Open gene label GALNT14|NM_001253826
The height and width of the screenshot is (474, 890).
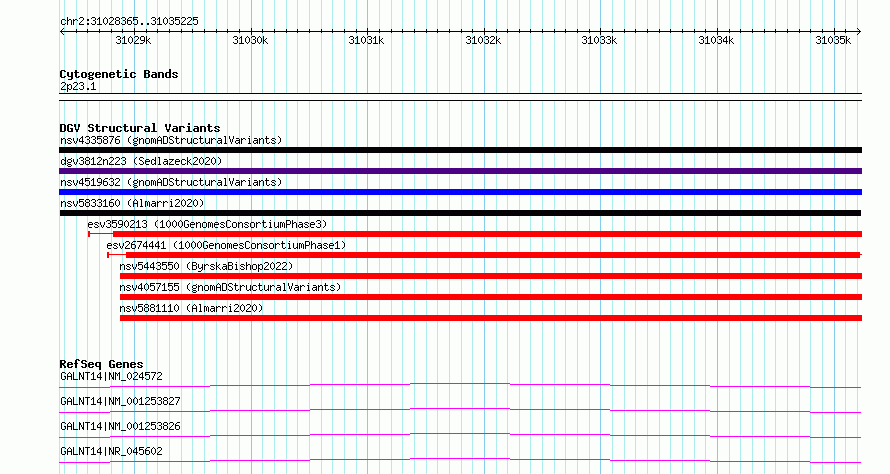(120, 426)
